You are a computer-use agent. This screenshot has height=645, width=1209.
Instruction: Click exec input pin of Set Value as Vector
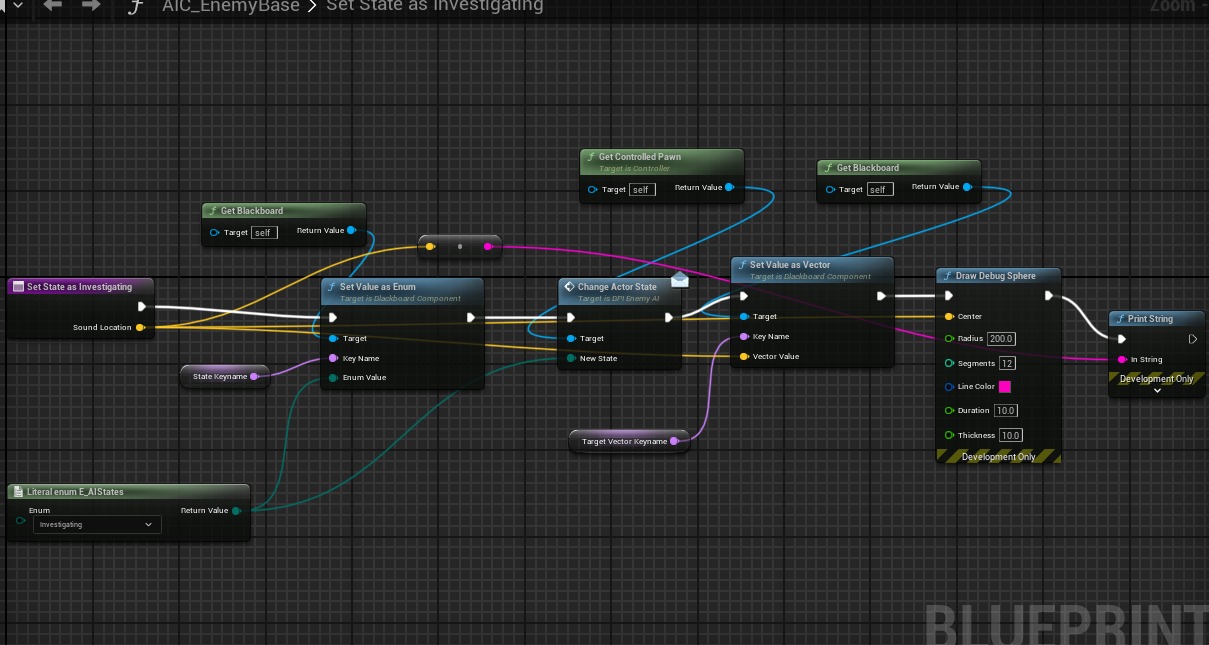[x=743, y=296]
